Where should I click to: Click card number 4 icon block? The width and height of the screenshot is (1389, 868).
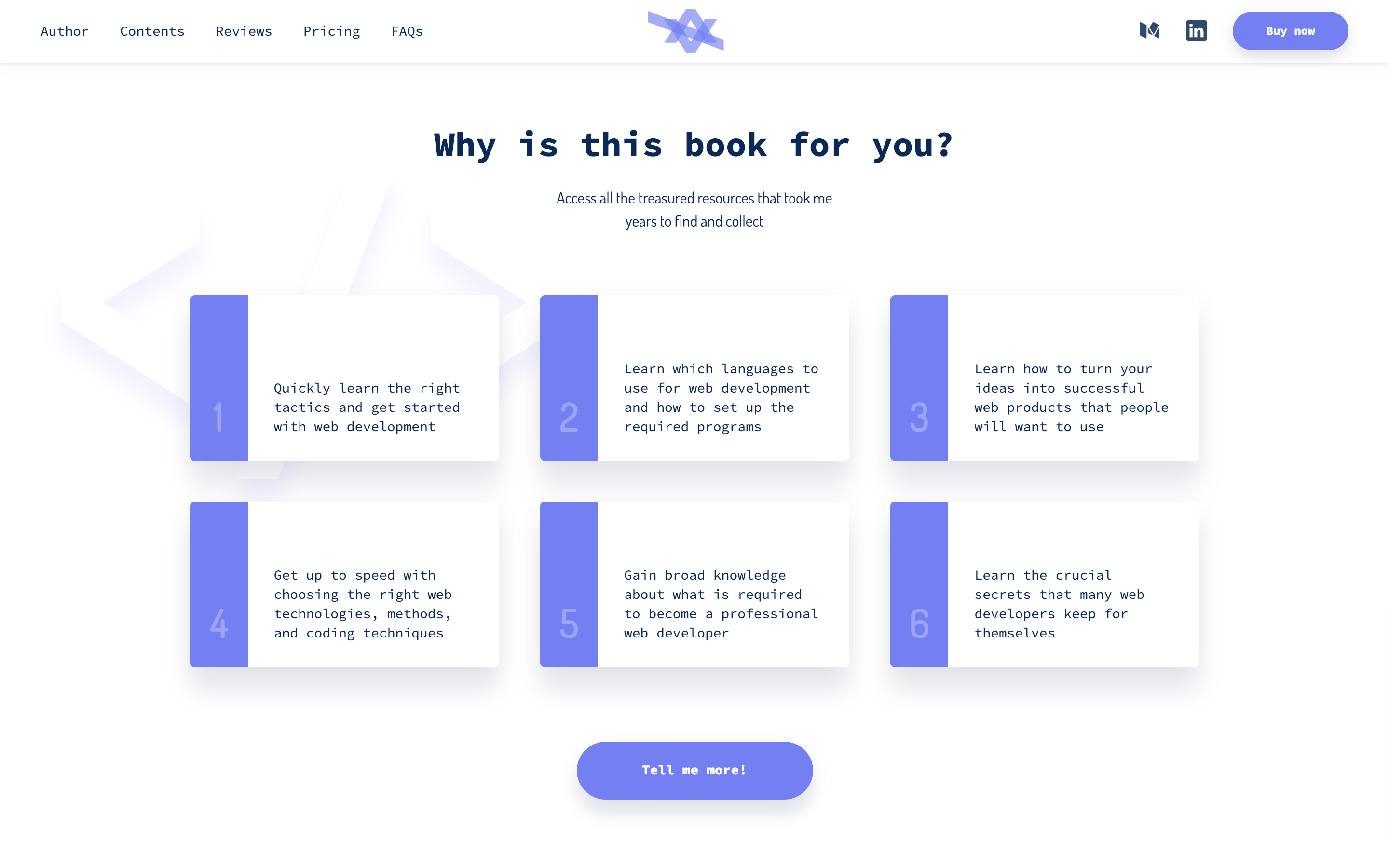(x=218, y=584)
